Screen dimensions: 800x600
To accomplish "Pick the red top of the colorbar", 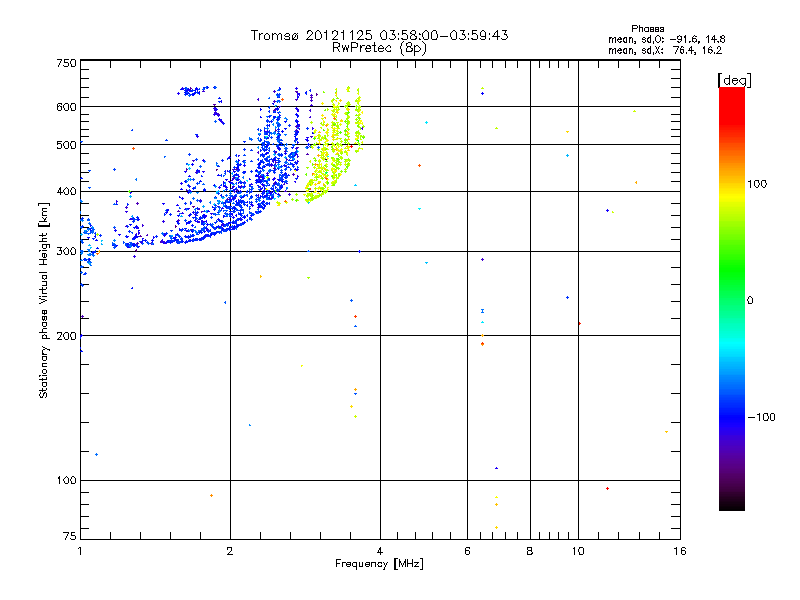I will tap(731, 93).
